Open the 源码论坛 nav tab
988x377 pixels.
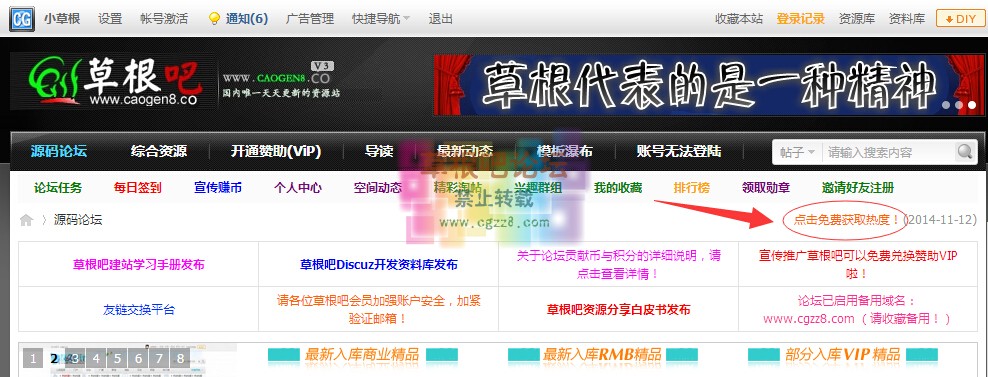pos(59,151)
